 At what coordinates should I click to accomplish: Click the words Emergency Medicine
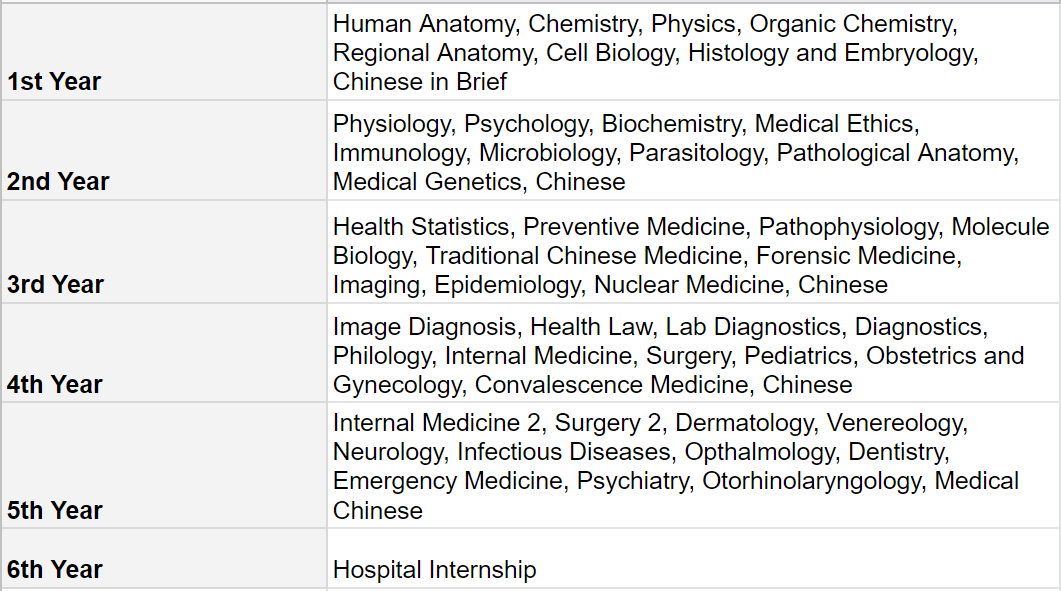click(447, 481)
